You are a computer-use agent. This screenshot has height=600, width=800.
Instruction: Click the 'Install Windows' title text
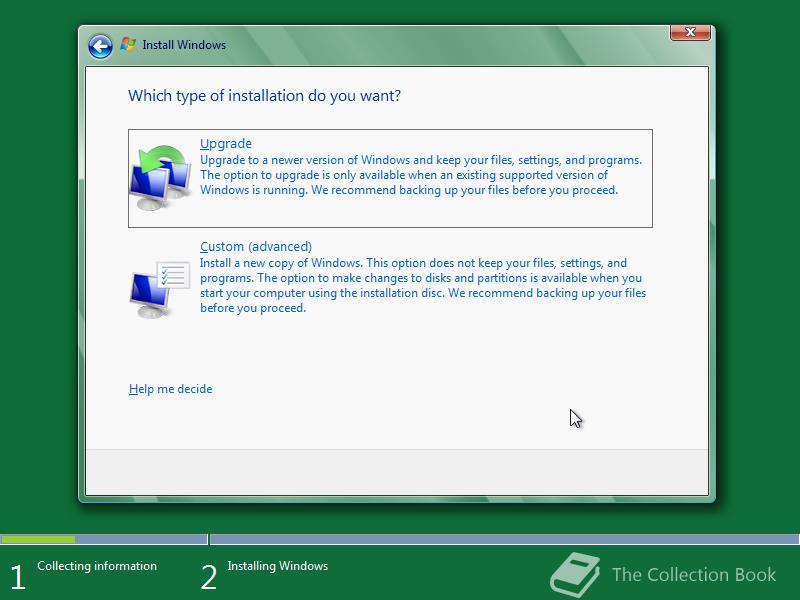coord(184,45)
